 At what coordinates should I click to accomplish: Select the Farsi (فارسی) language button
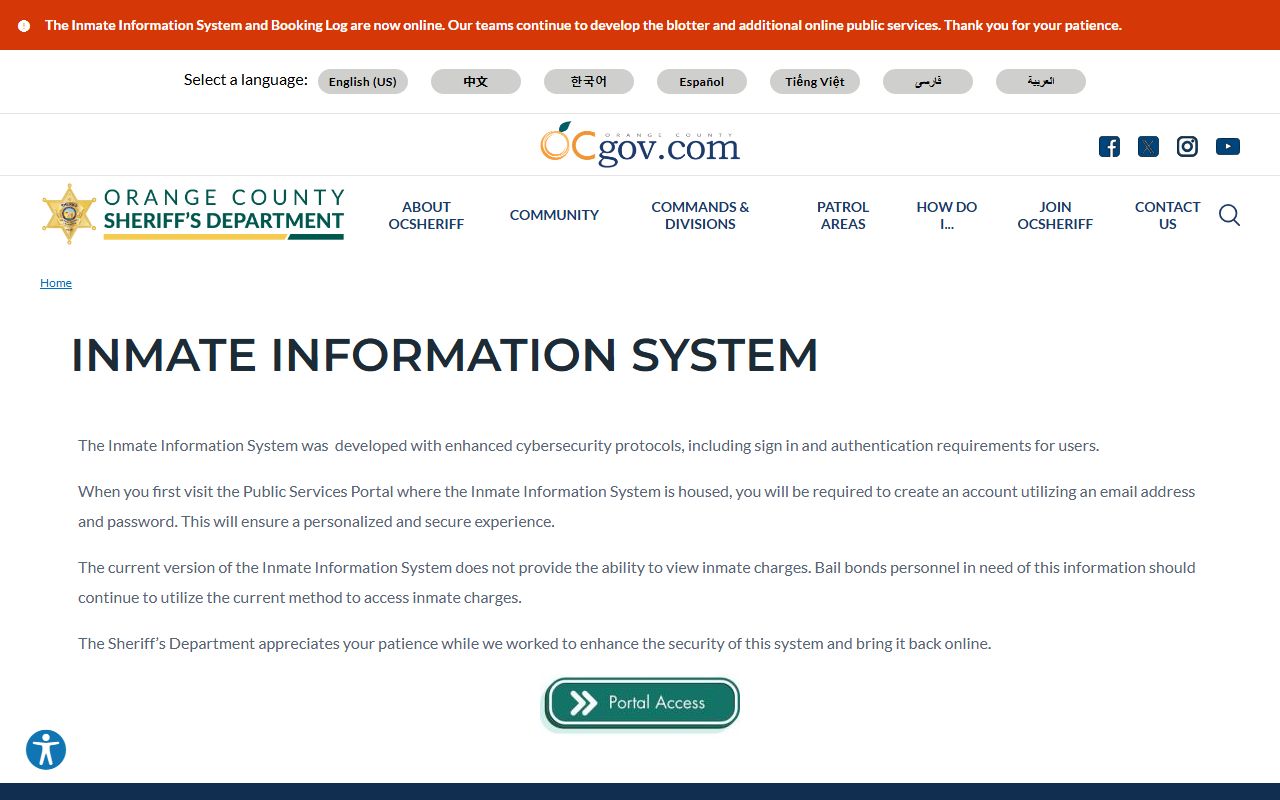928,82
